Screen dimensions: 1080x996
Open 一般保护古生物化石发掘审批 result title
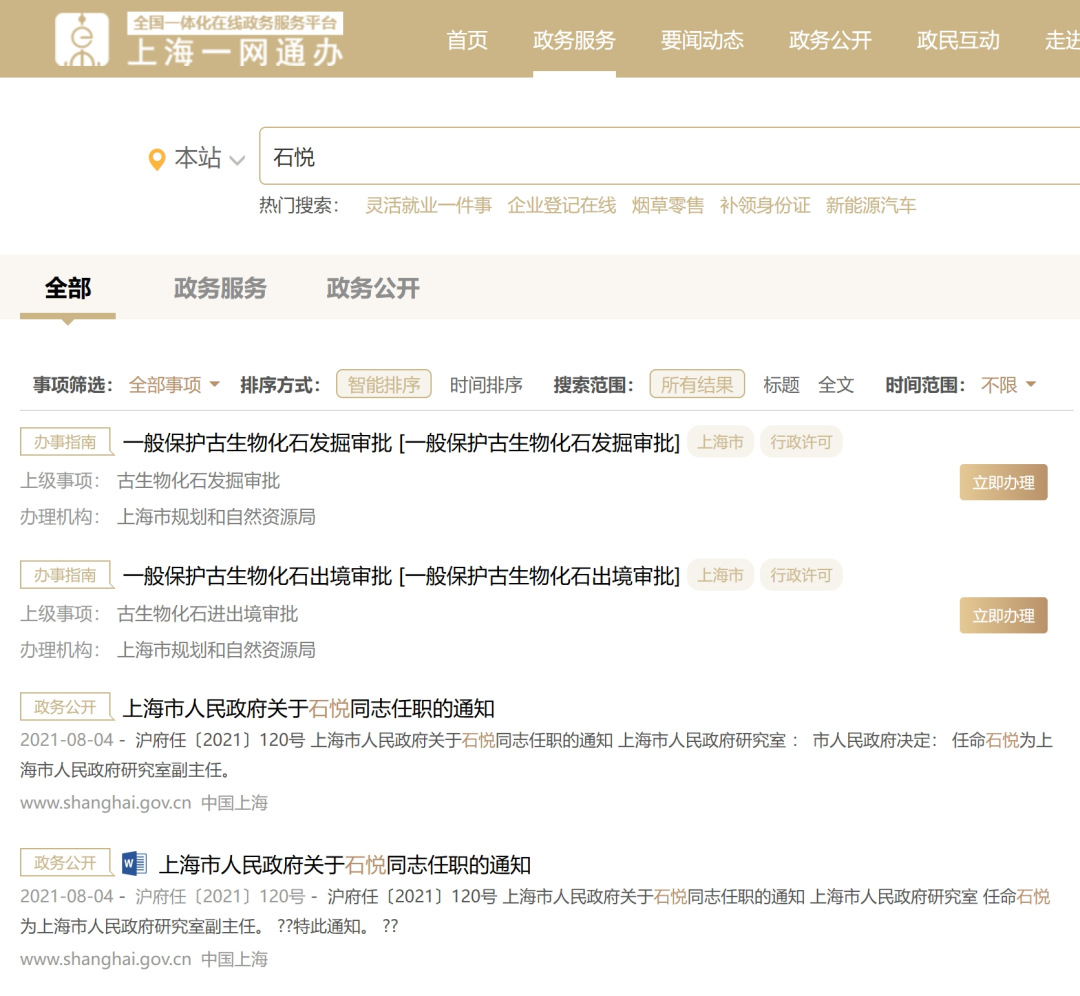(401, 442)
